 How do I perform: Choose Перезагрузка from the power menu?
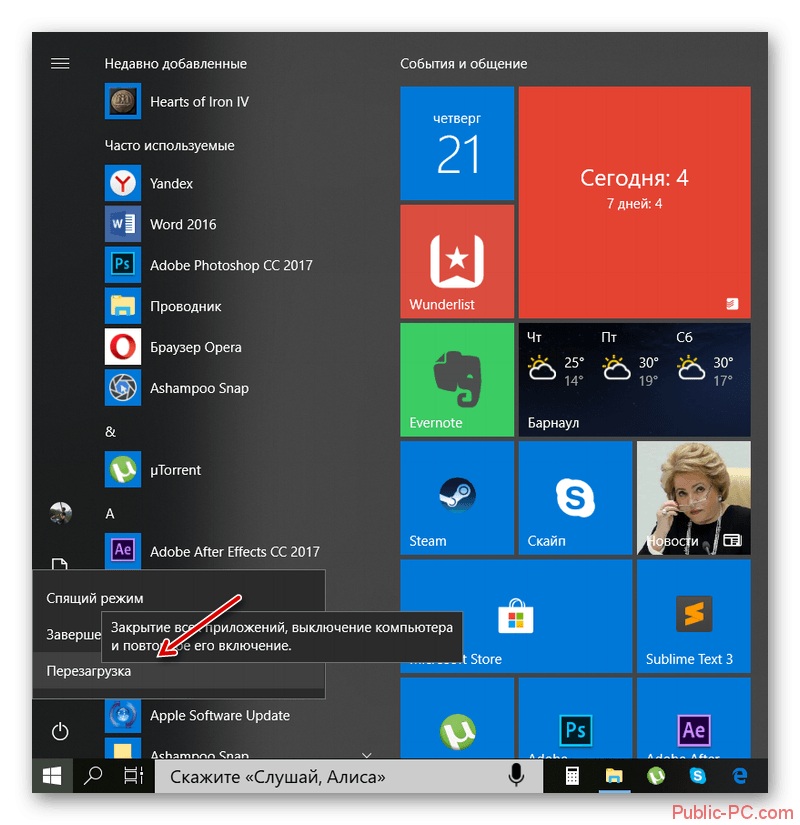(x=179, y=671)
